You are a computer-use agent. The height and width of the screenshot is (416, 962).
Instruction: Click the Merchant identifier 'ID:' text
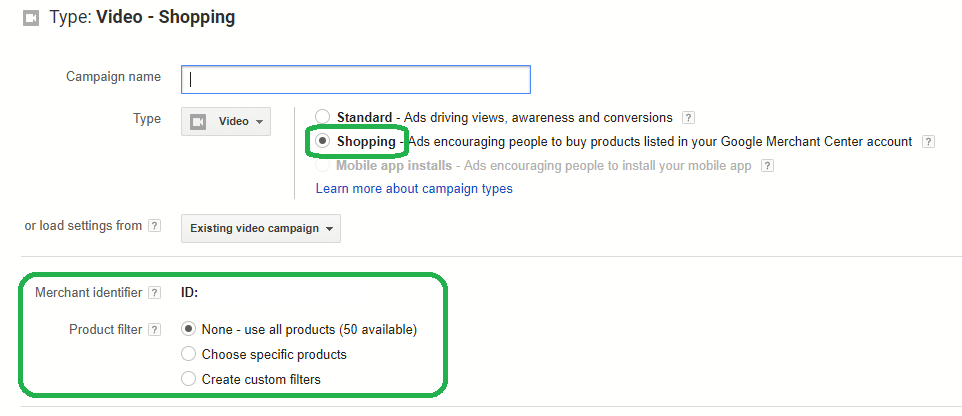pyautogui.click(x=189, y=293)
